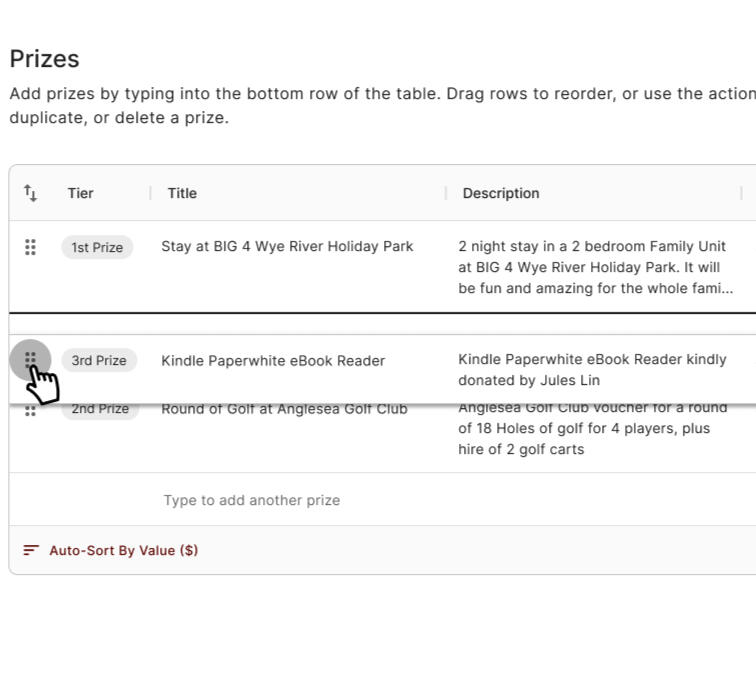Click drag handle for 3rd Prize row
This screenshot has width=756, height=690.
[30, 359]
